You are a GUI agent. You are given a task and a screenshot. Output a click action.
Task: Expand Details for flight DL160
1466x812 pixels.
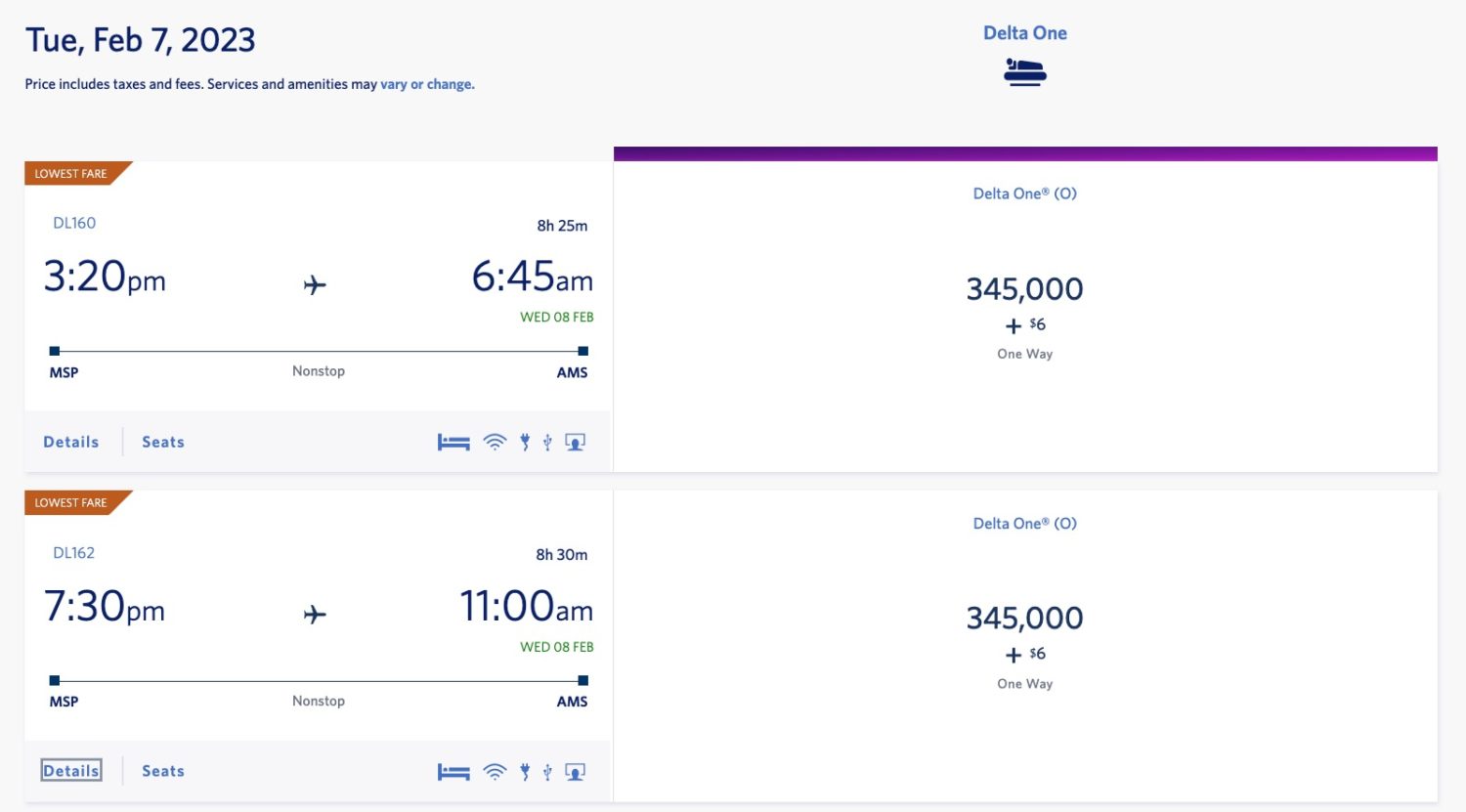(x=70, y=442)
